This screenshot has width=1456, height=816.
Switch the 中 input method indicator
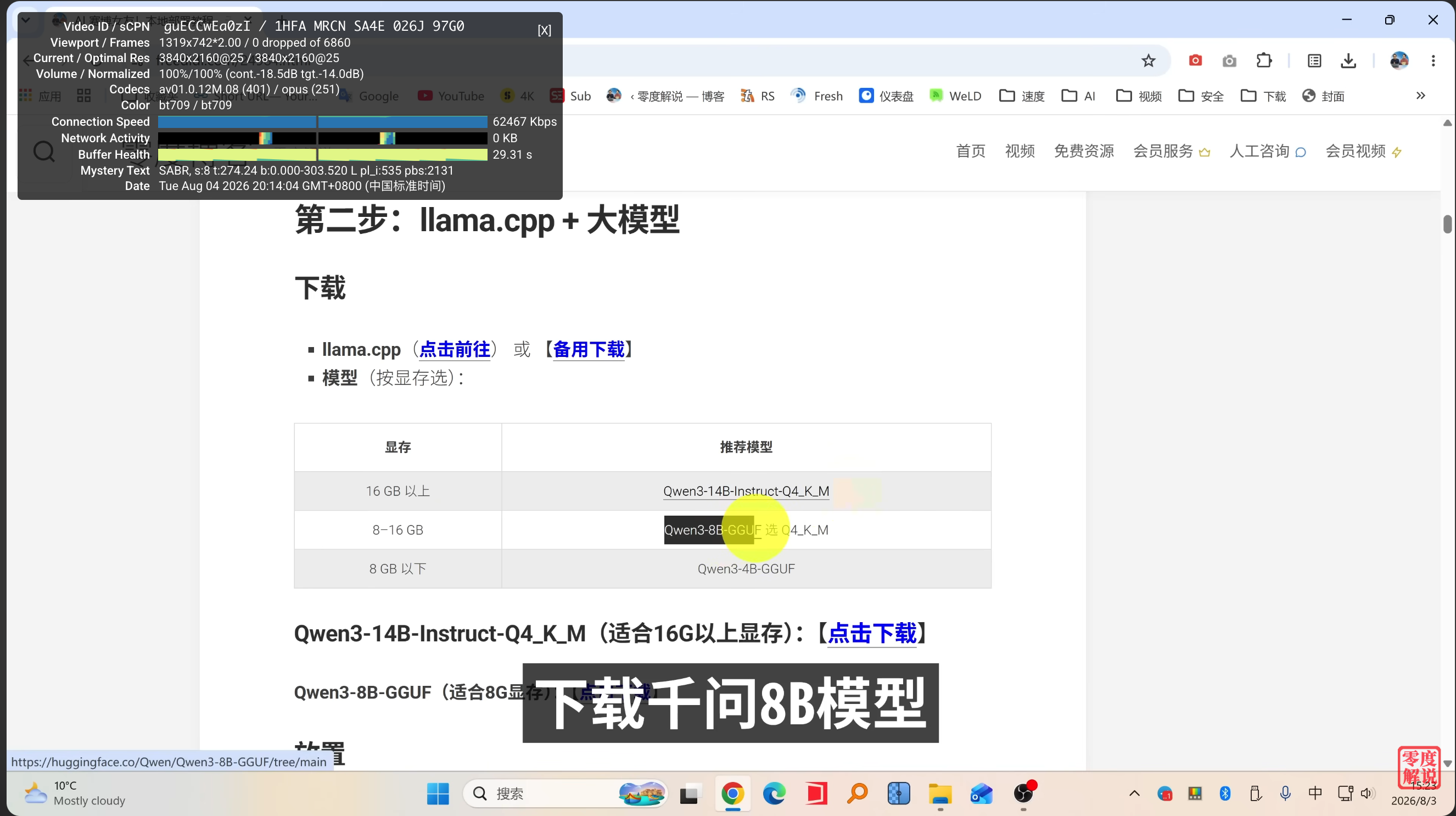[1315, 793]
